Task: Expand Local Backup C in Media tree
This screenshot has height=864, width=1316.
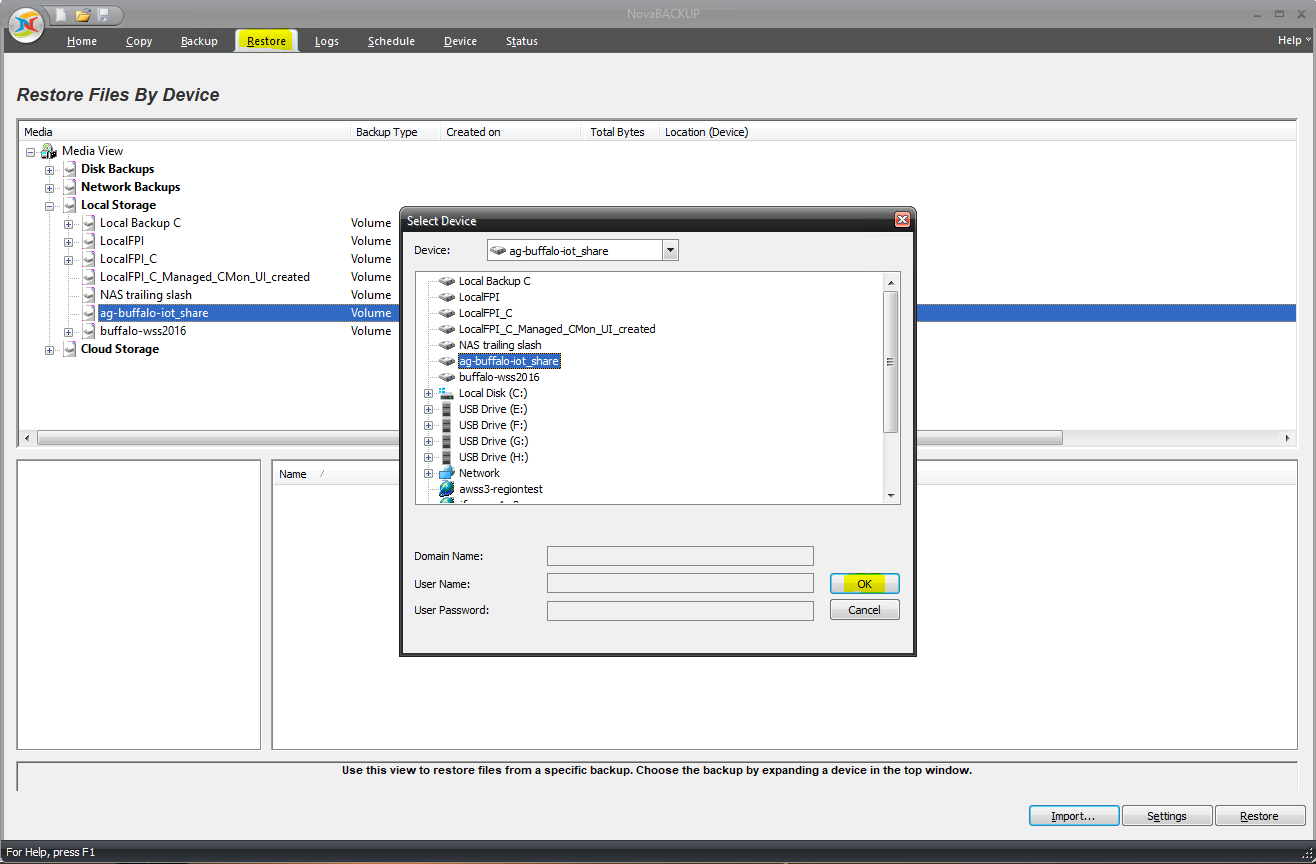Action: coord(69,224)
